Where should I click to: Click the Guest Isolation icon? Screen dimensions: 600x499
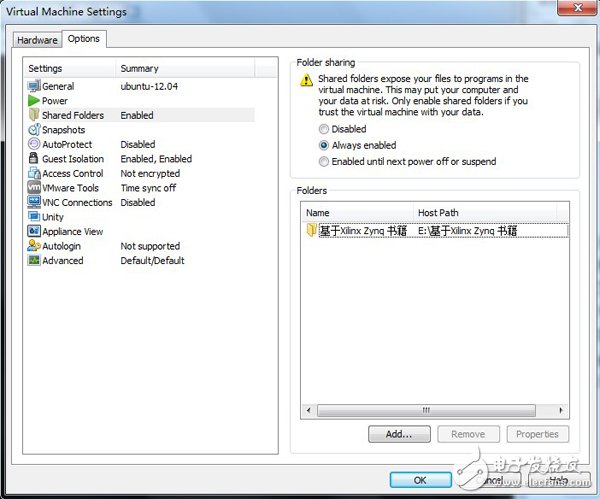coord(34,159)
